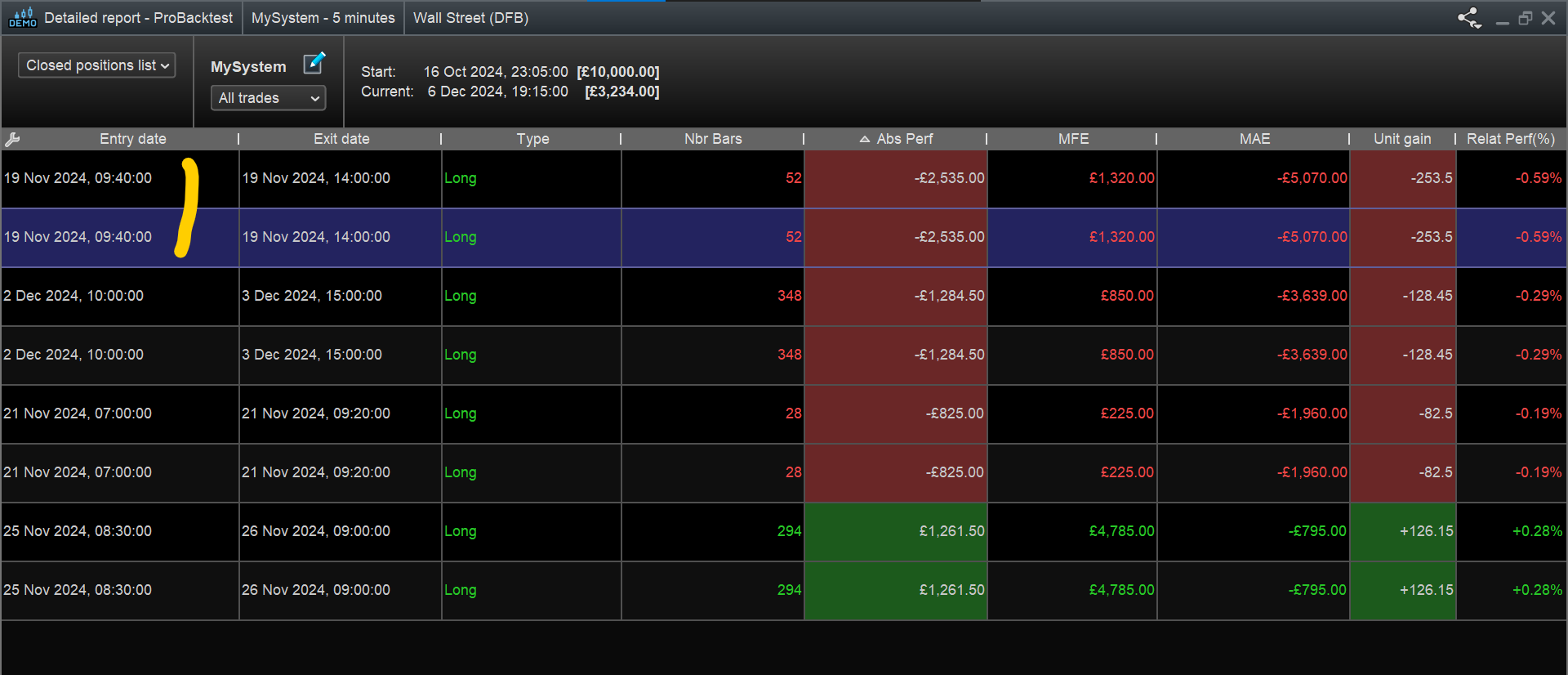Click second -£1,960.00 MAE value
The image size is (1568, 675).
coord(1312,472)
